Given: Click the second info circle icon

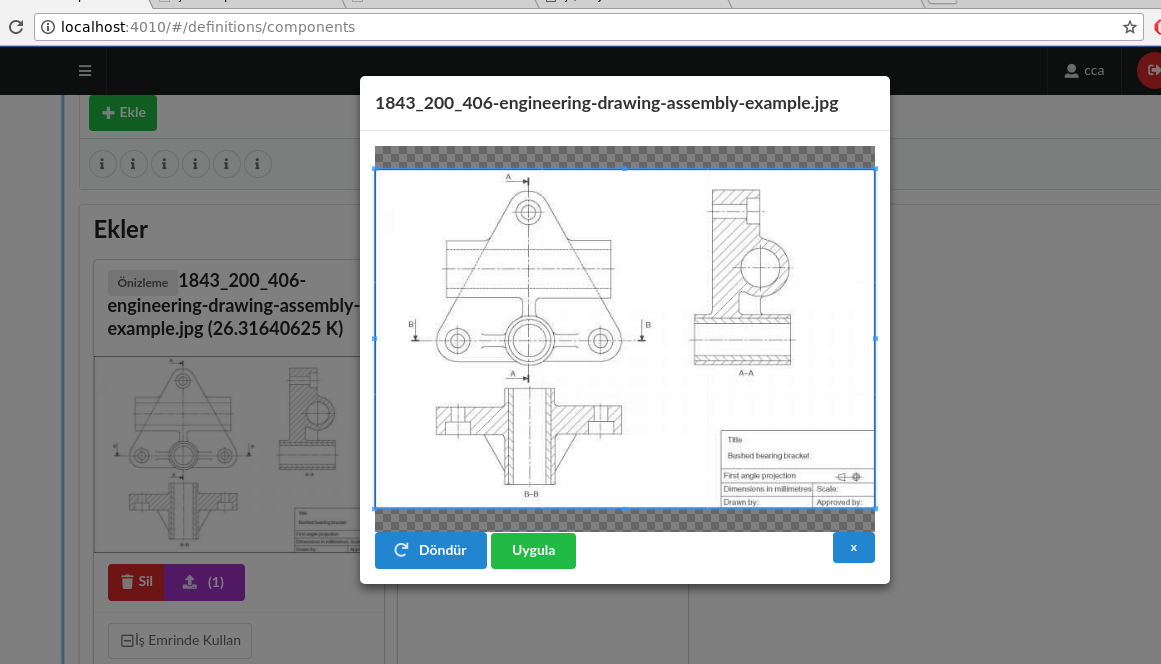Looking at the screenshot, I should [x=133, y=164].
